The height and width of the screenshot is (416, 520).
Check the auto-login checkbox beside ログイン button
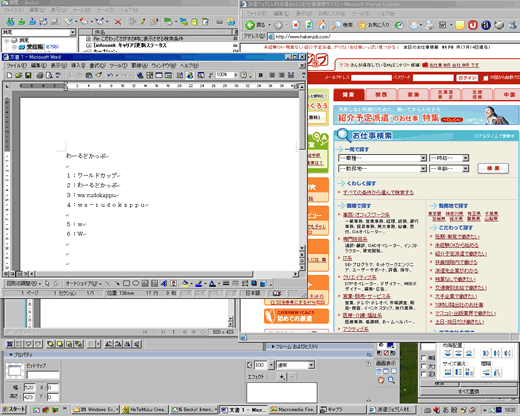click(x=486, y=78)
